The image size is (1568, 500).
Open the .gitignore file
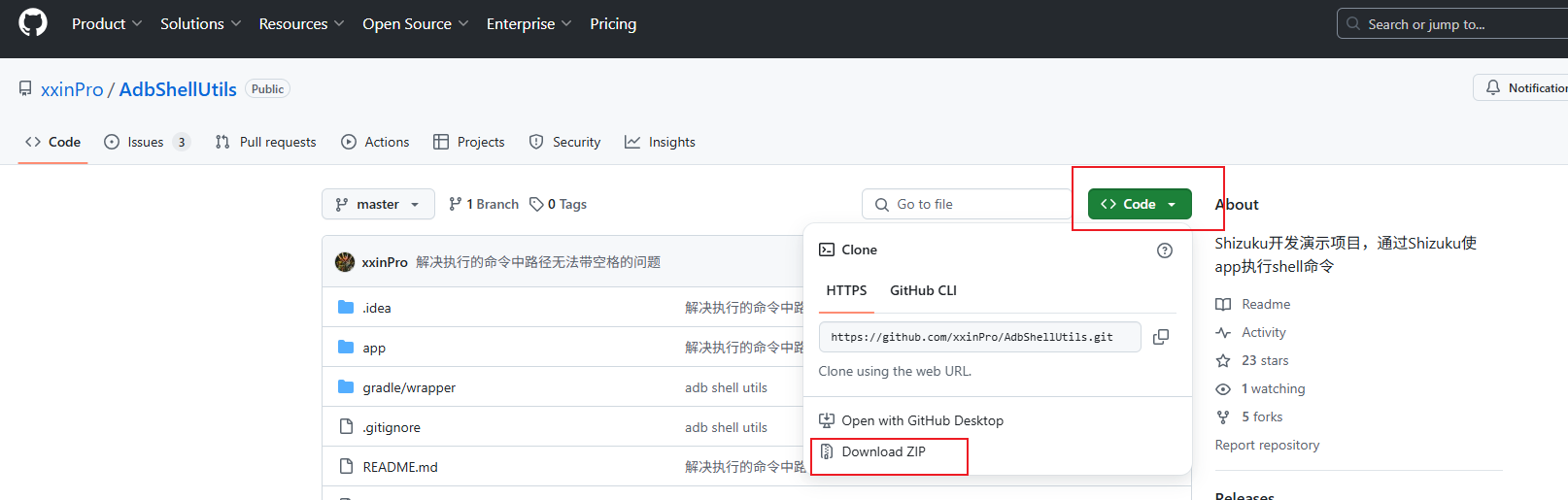point(392,427)
